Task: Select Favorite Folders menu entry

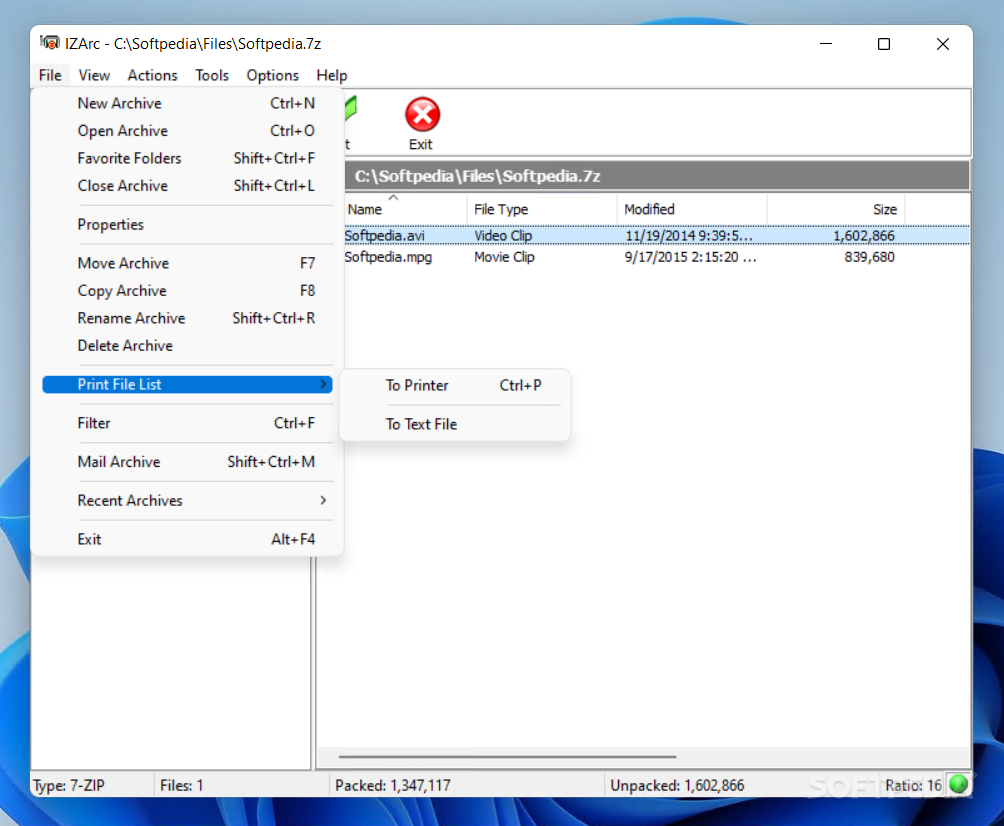Action: [187, 158]
